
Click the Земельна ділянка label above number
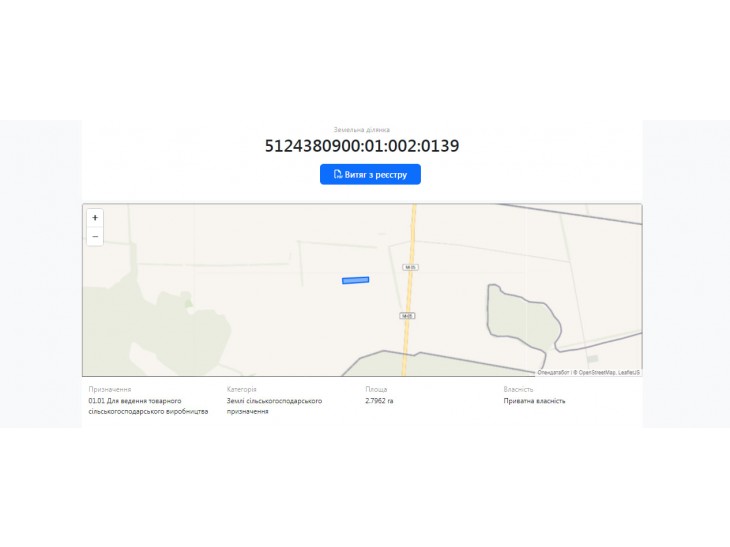click(362, 130)
